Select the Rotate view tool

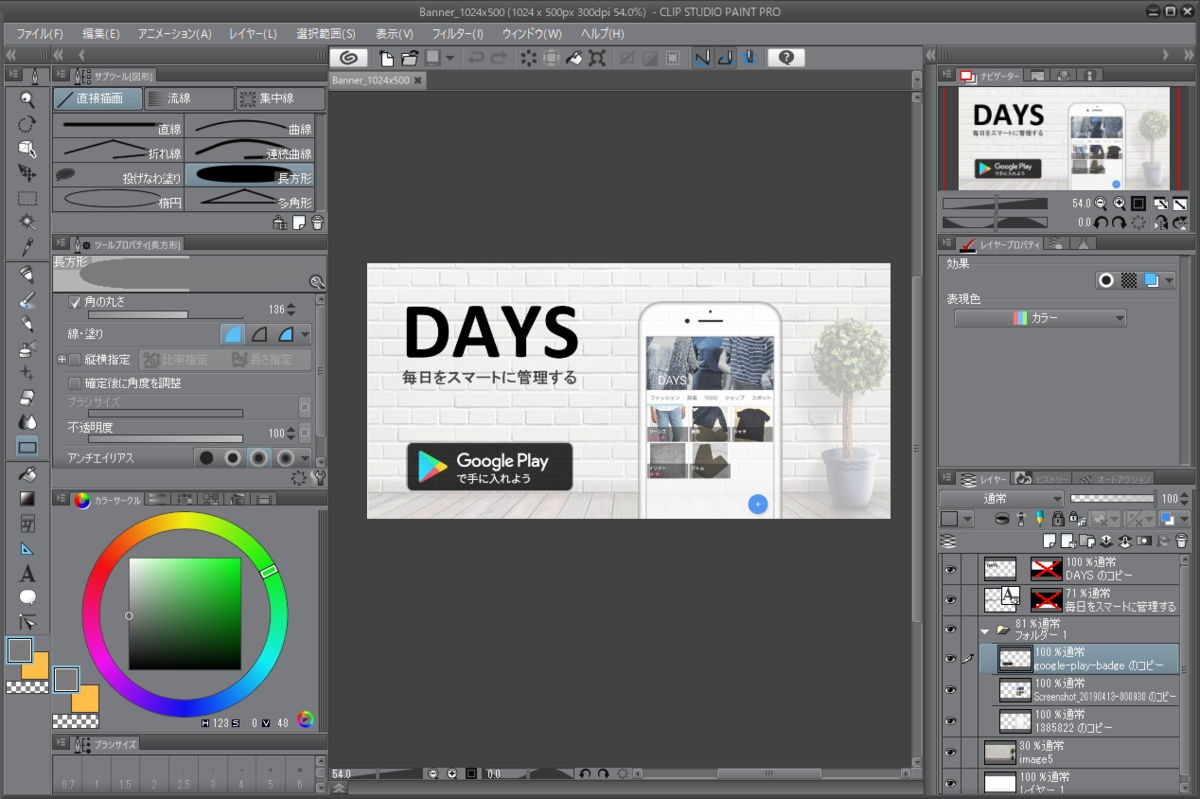pos(27,124)
